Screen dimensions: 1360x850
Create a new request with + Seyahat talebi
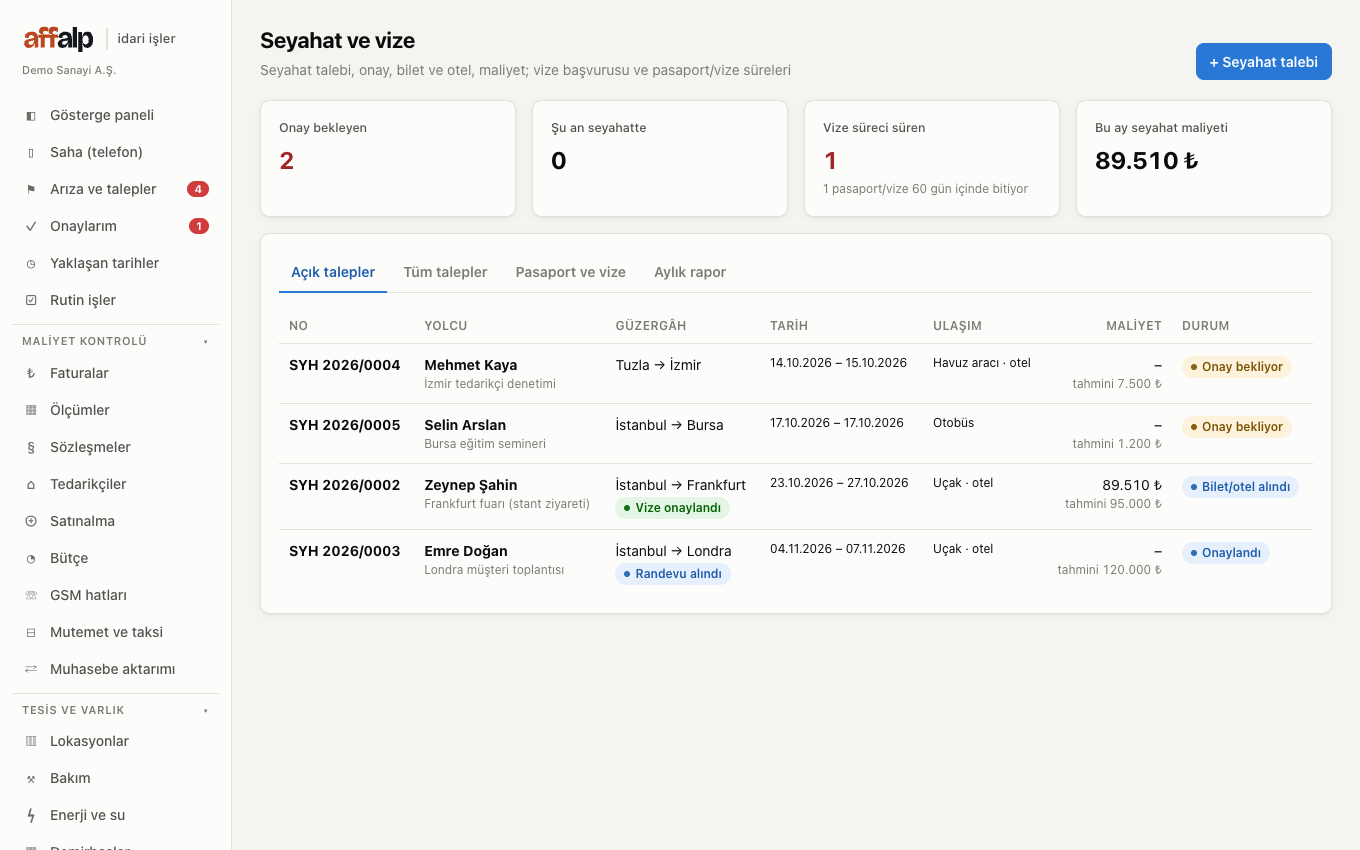pos(1264,62)
